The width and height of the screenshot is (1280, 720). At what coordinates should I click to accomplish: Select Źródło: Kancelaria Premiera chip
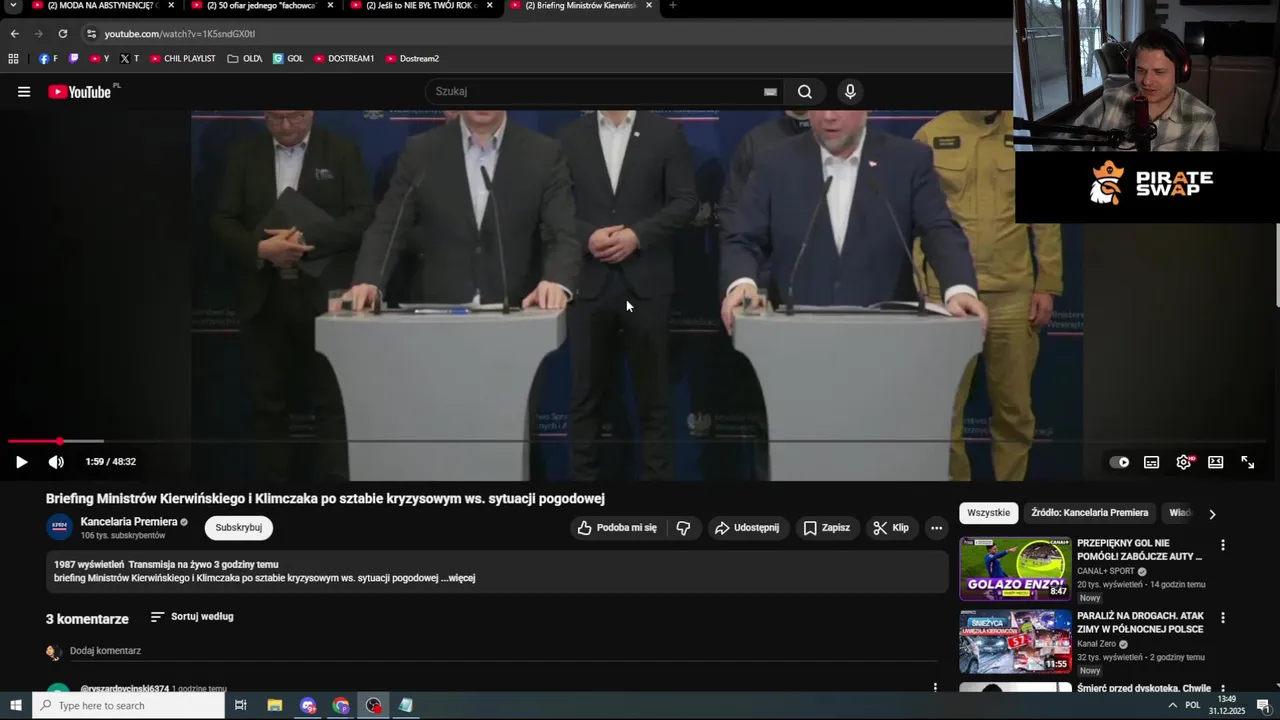tap(1090, 513)
